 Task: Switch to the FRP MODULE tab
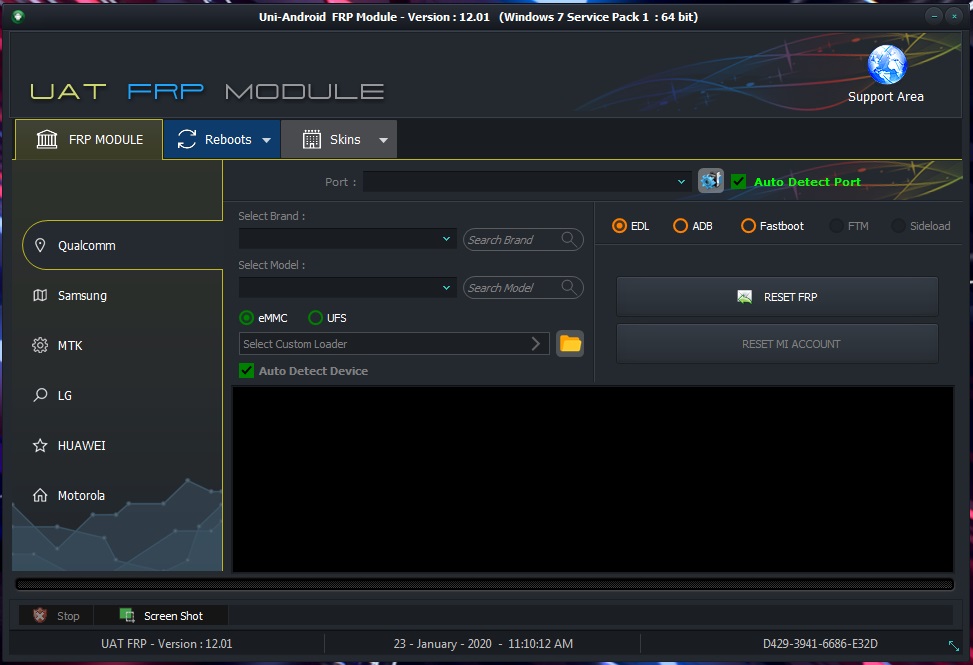(89, 140)
